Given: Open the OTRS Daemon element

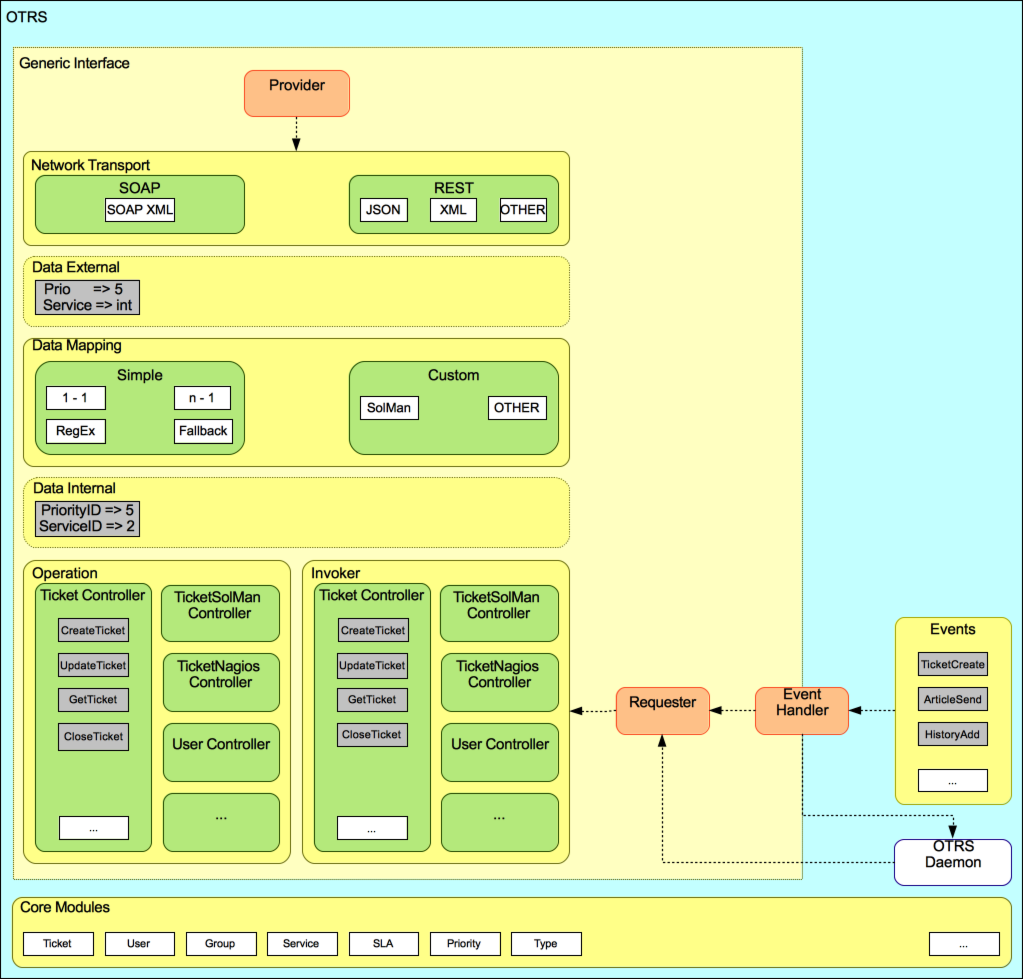Looking at the screenshot, I should click(952, 861).
